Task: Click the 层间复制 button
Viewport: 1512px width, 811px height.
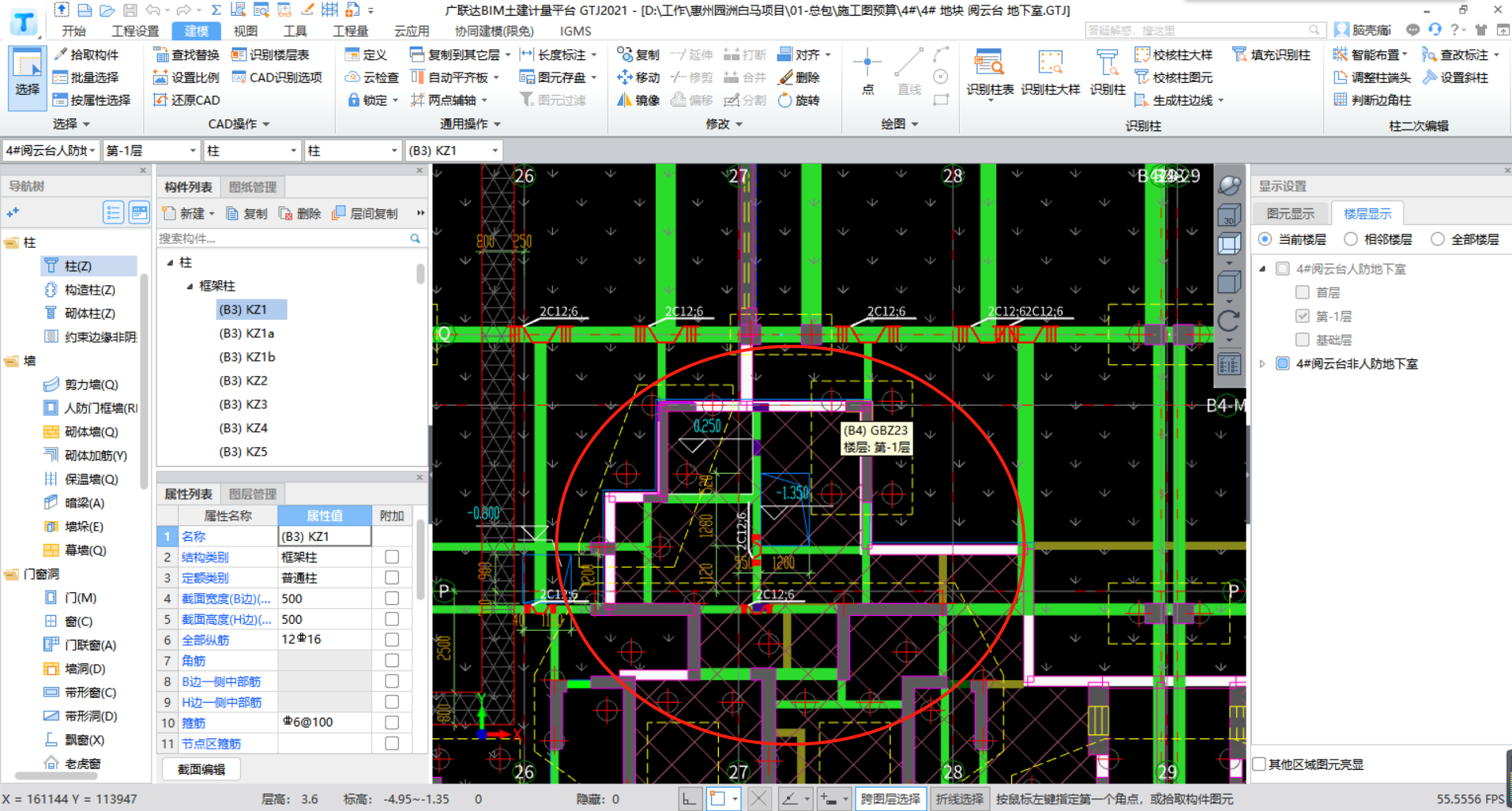Action: click(366, 214)
